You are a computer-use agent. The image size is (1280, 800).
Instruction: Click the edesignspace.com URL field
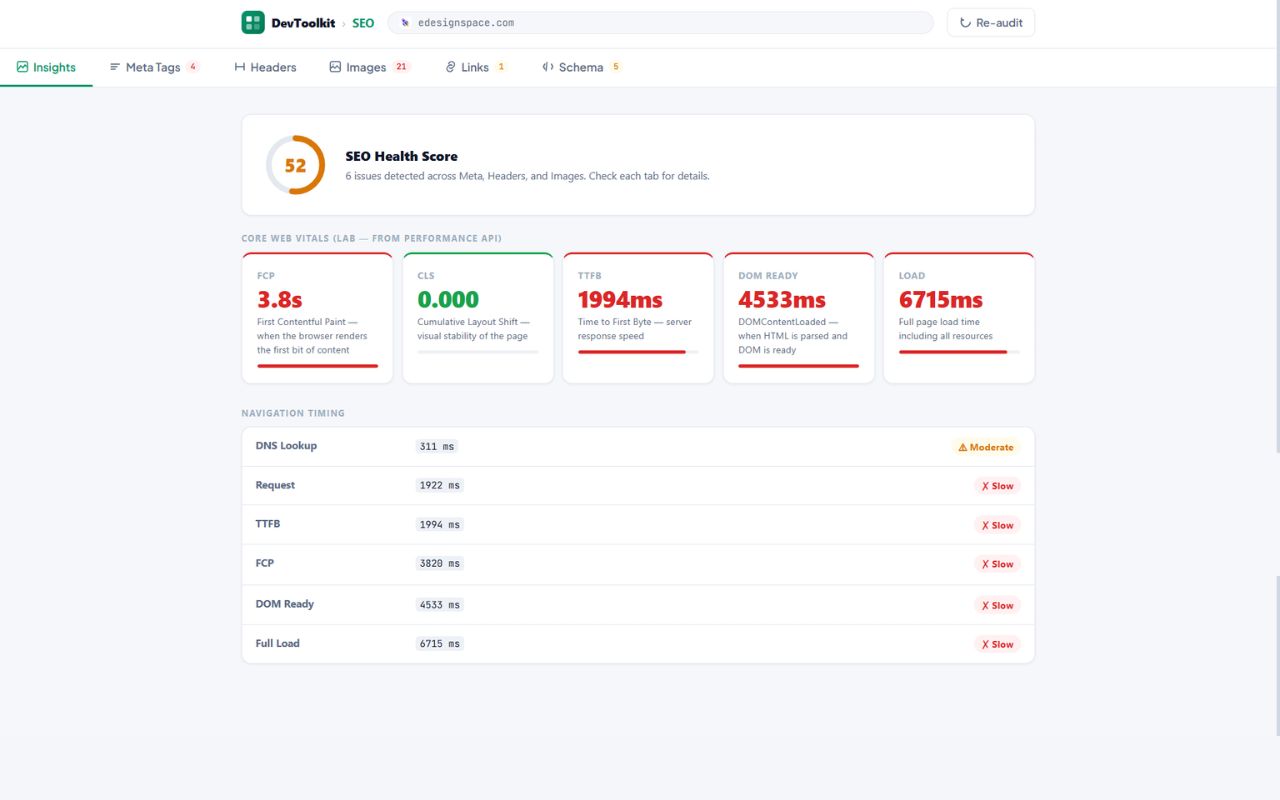click(660, 23)
